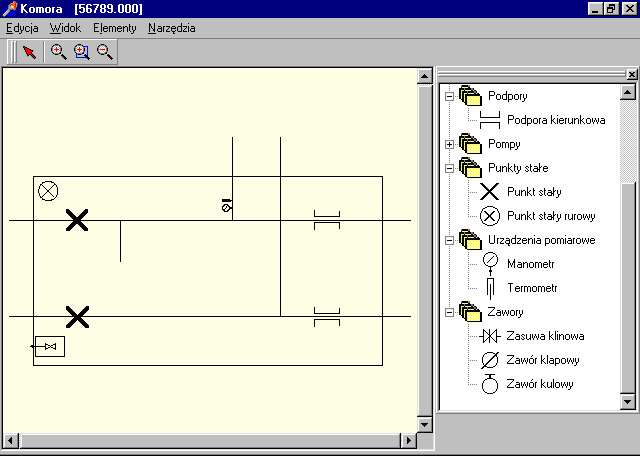Select the Zasuwa klinowa valve symbol
Viewport: 640px width, 456px height.
coord(490,336)
